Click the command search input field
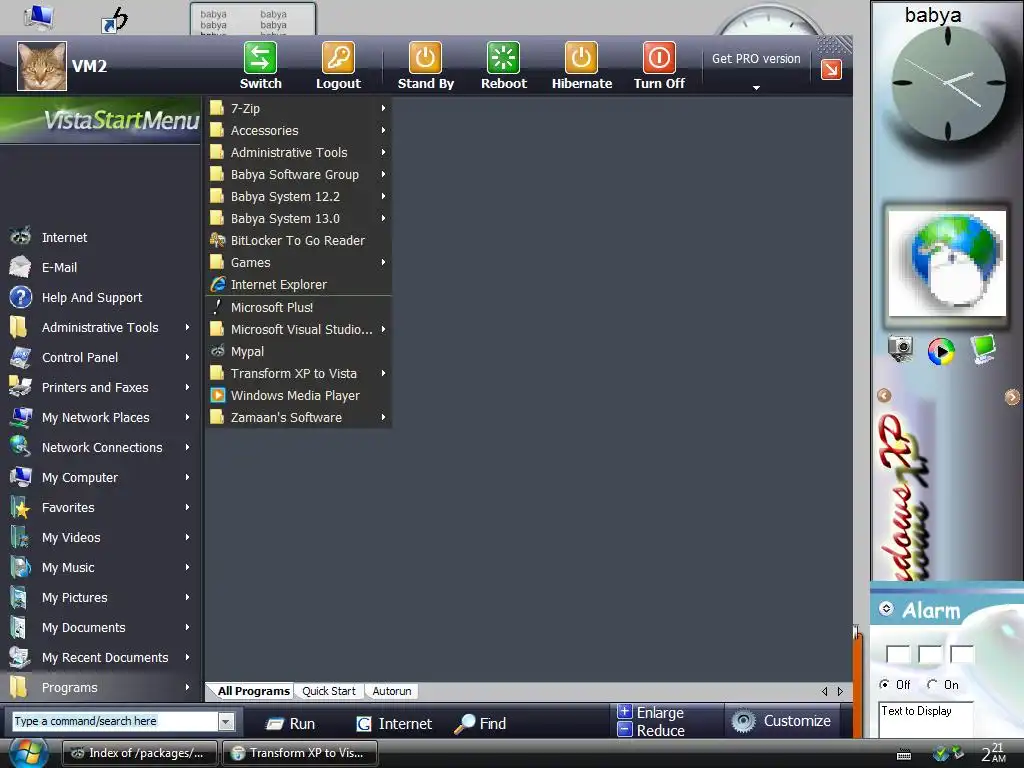 pyautogui.click(x=115, y=721)
